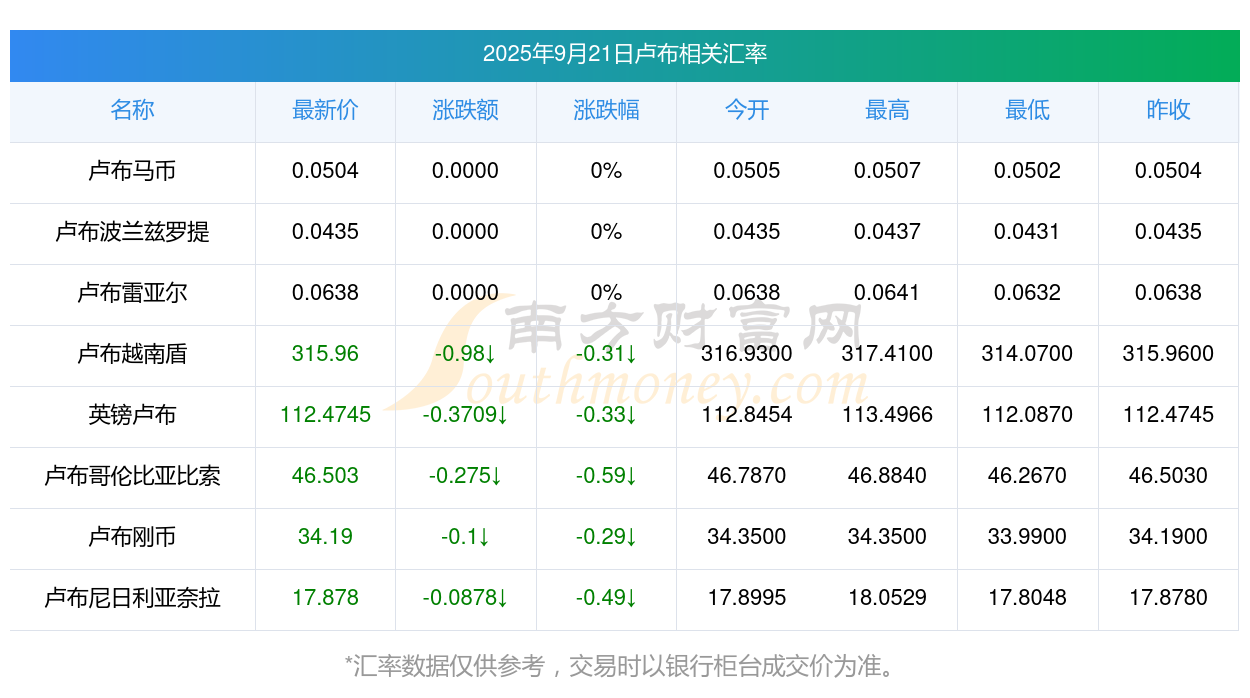Click the title 2025年9月21日卢布相关汇率

pos(625,54)
